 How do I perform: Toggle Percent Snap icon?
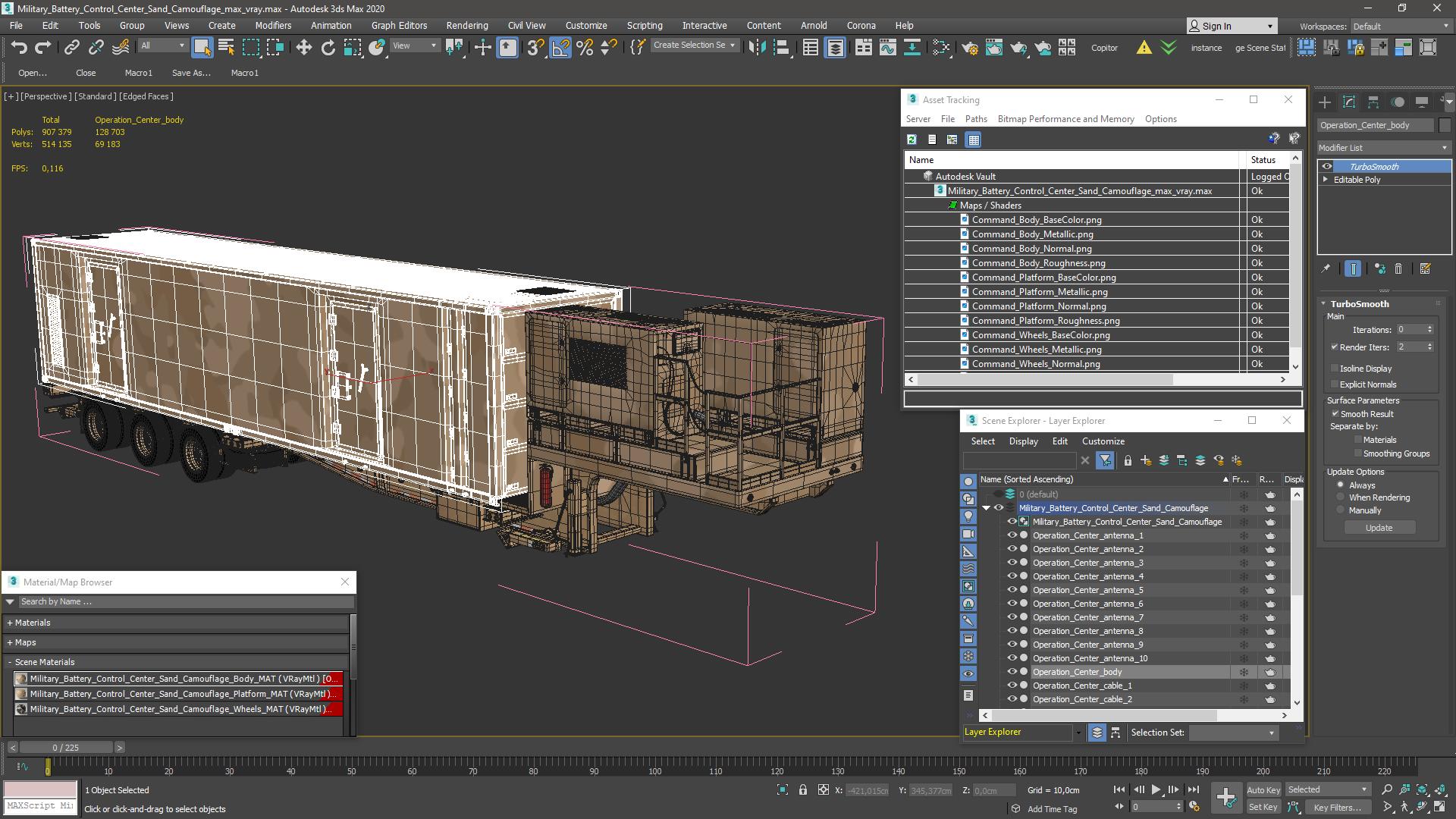click(x=585, y=48)
